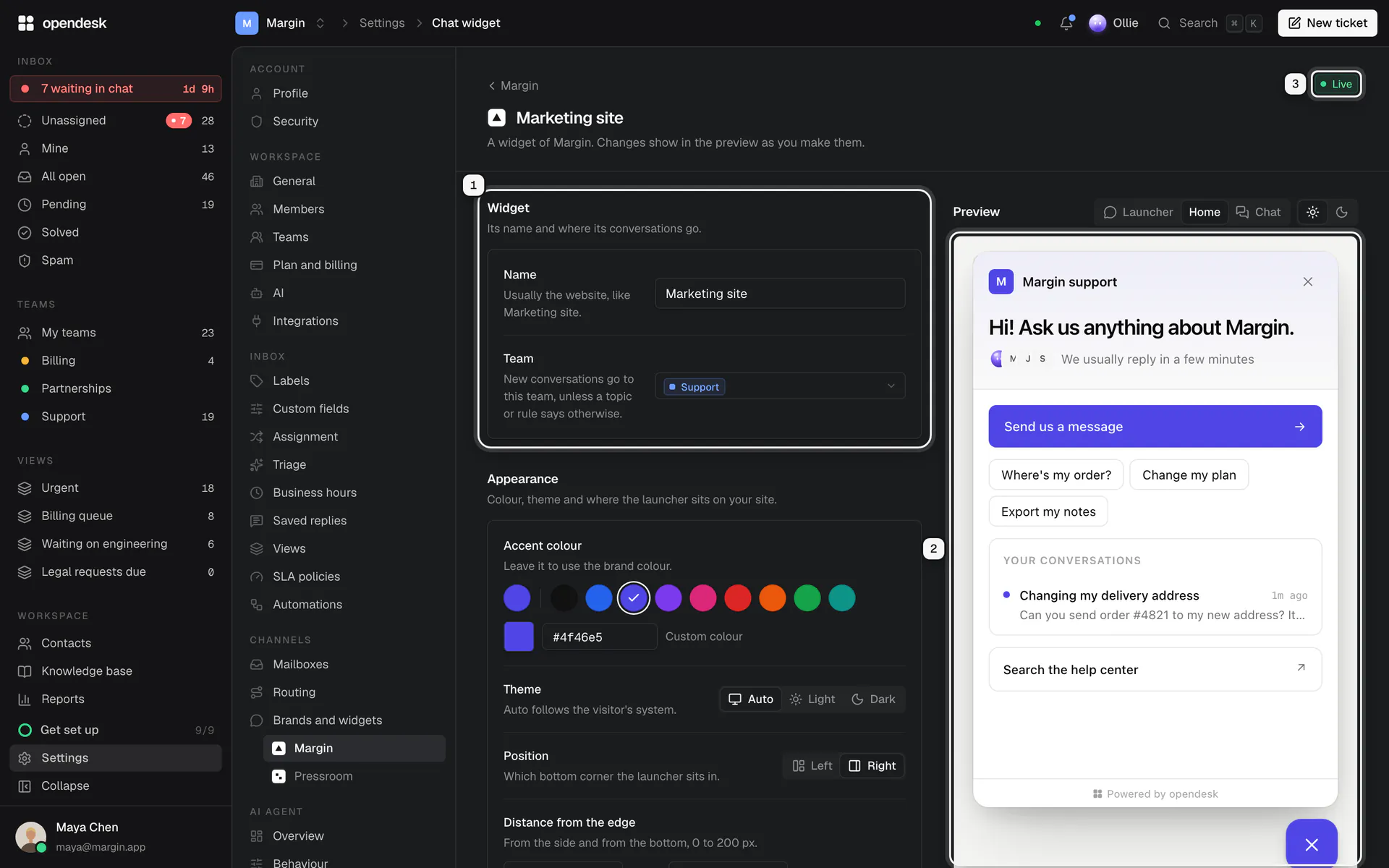Click the floating launcher close button
The width and height of the screenshot is (1389, 868).
point(1311,843)
